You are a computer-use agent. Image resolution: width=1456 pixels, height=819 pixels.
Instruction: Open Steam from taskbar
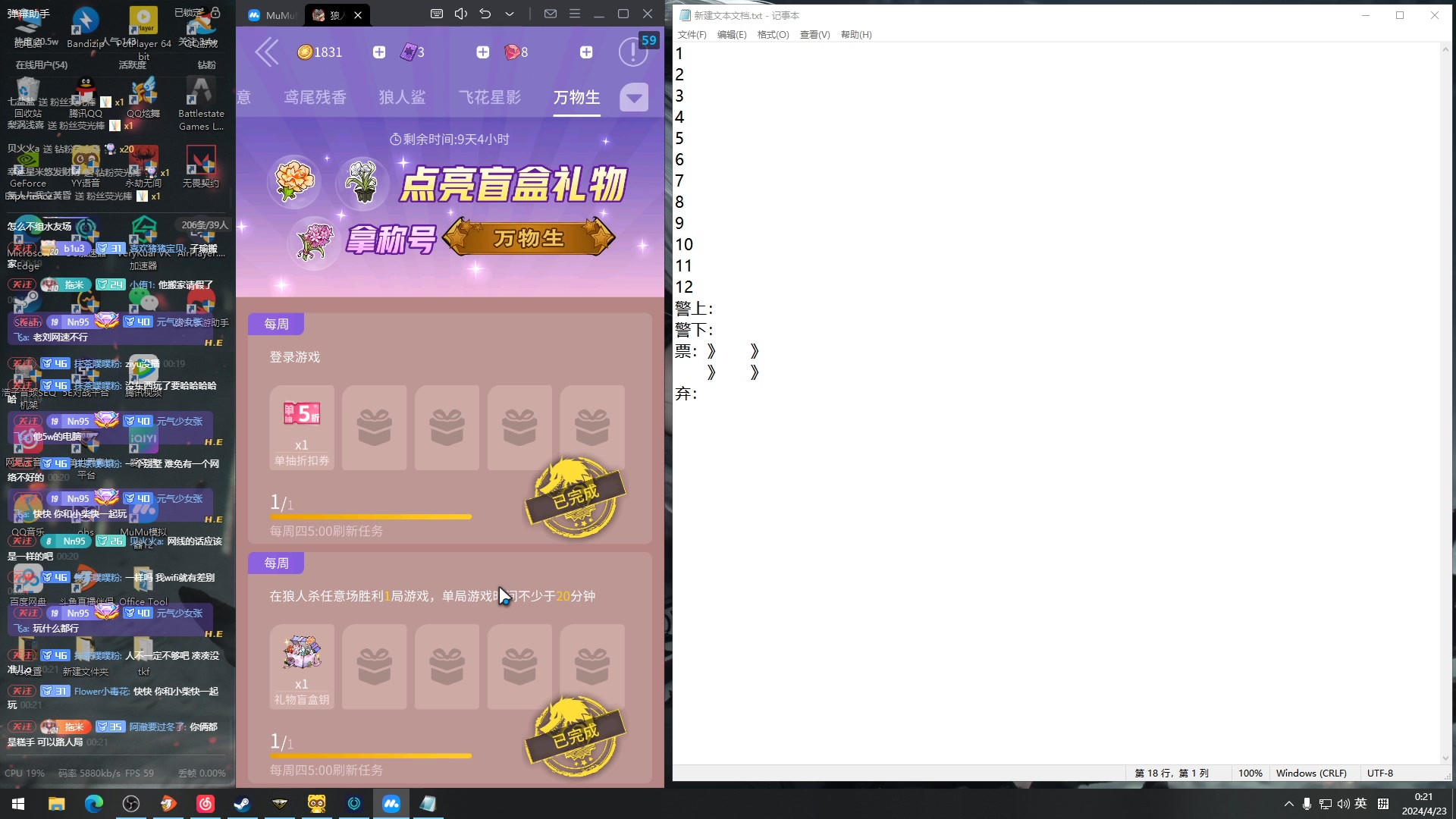242,804
